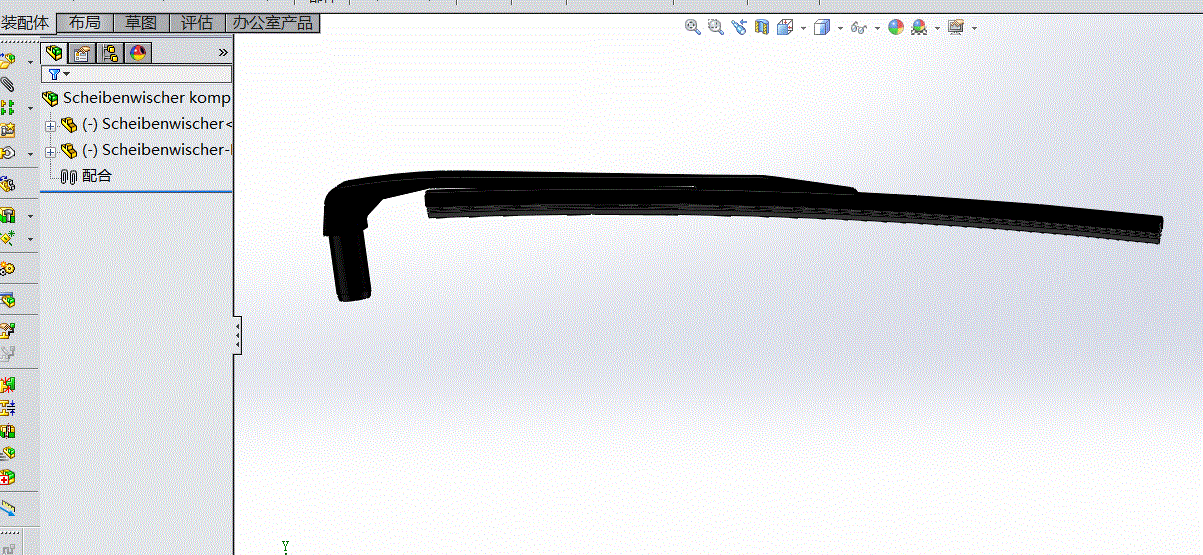The height and width of the screenshot is (555, 1203).
Task: Click the View Settings monitor icon
Action: pos(956,27)
